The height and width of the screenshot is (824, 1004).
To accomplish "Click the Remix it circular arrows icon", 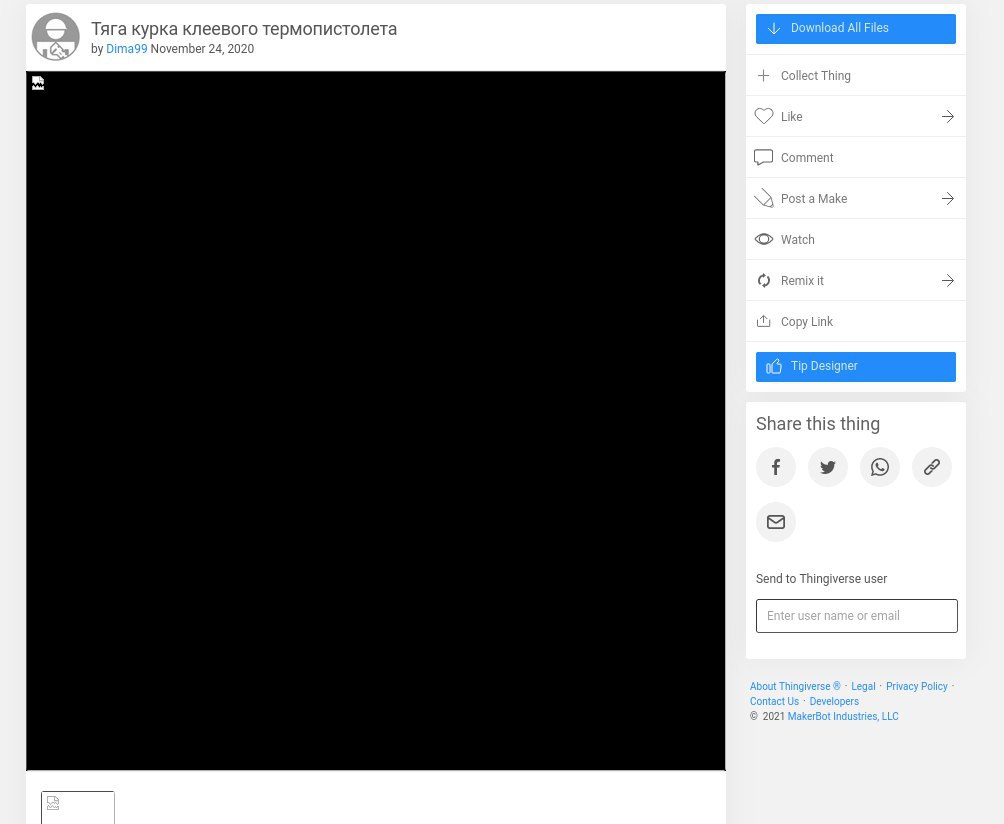I will [x=763, y=280].
